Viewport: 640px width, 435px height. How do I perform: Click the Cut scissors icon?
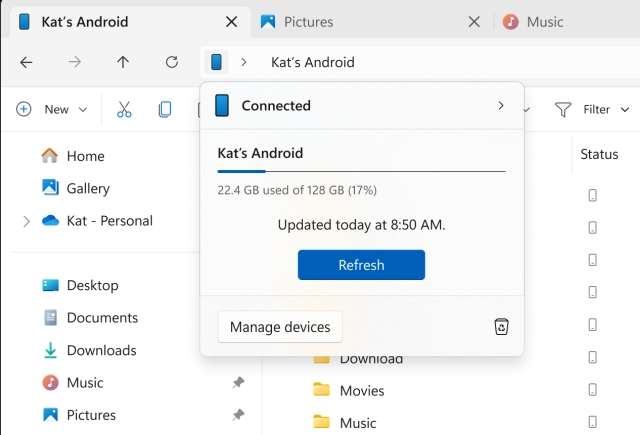(x=124, y=109)
